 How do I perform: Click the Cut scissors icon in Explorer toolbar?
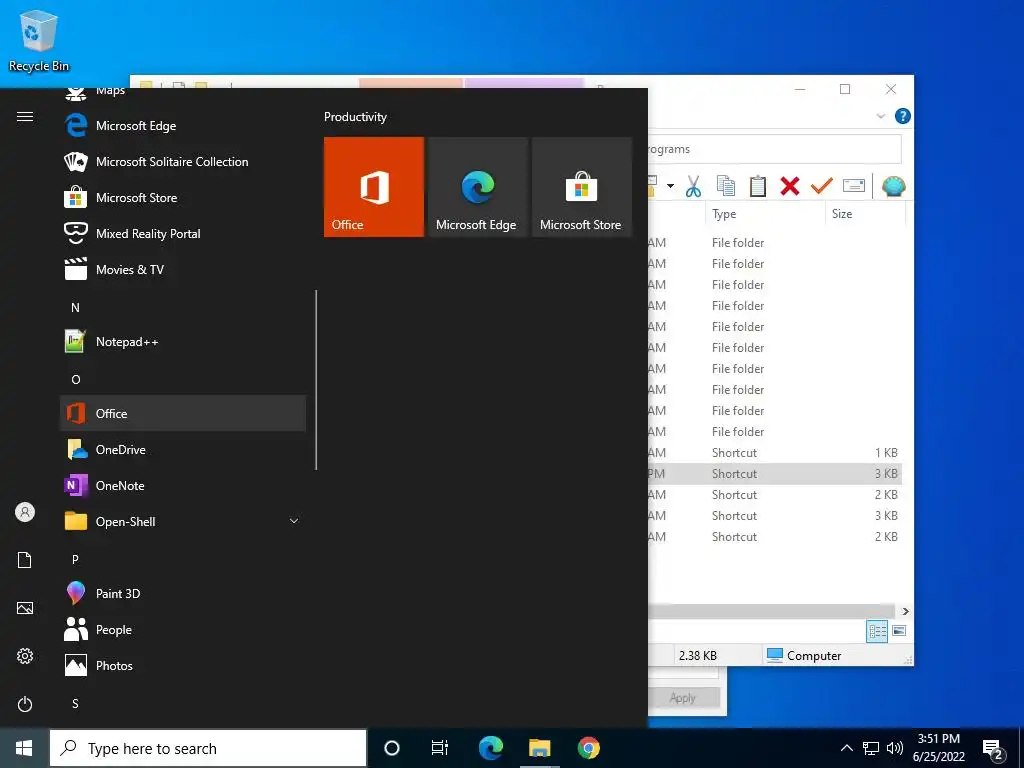pos(694,187)
